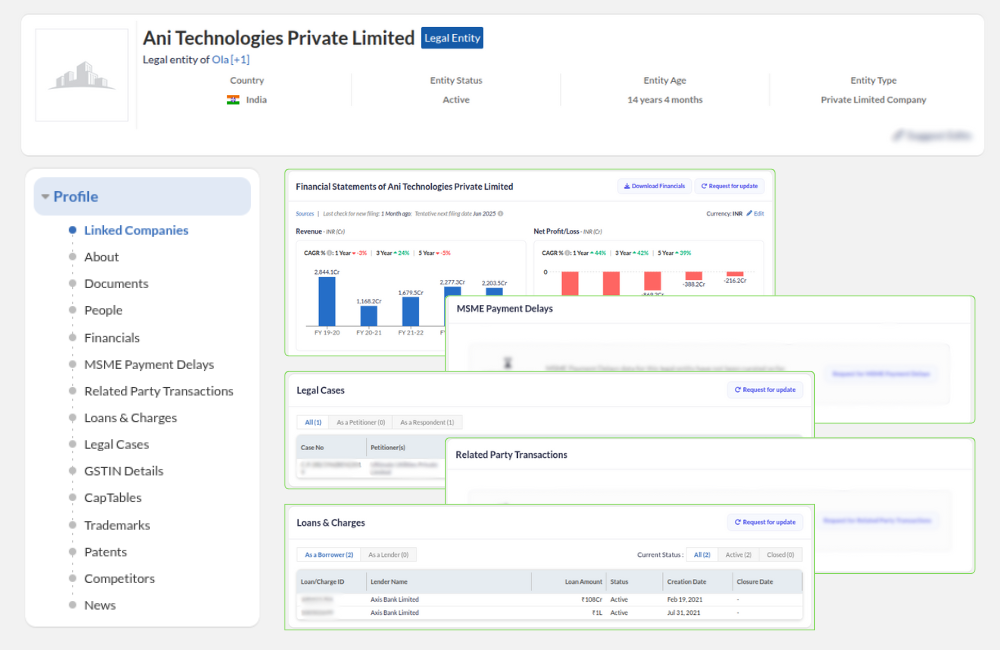1000x650 pixels.
Task: Filter loans by Active (2) status
Action: [737, 555]
